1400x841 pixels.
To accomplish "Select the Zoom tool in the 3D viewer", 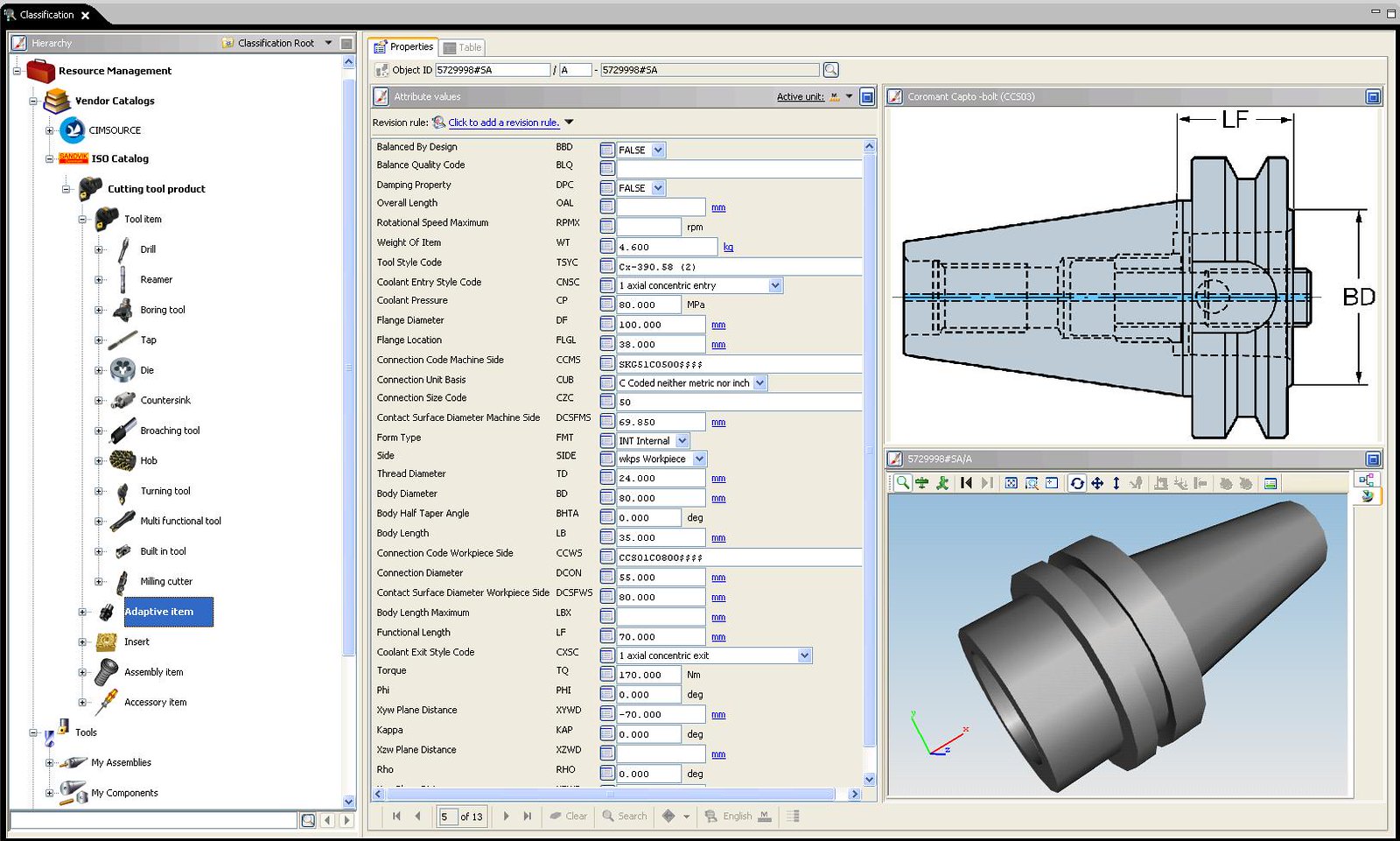I will tap(902, 483).
